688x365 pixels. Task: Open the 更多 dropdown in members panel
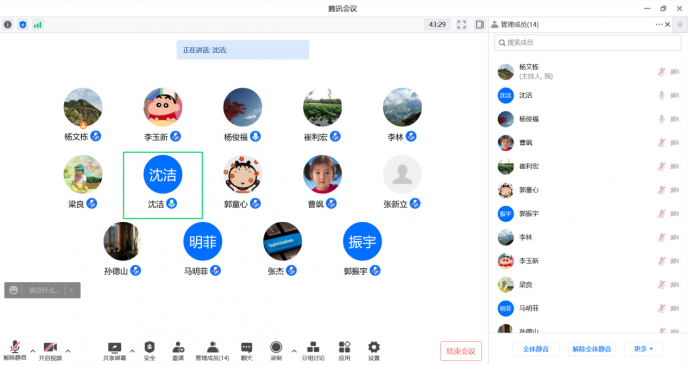coord(644,349)
